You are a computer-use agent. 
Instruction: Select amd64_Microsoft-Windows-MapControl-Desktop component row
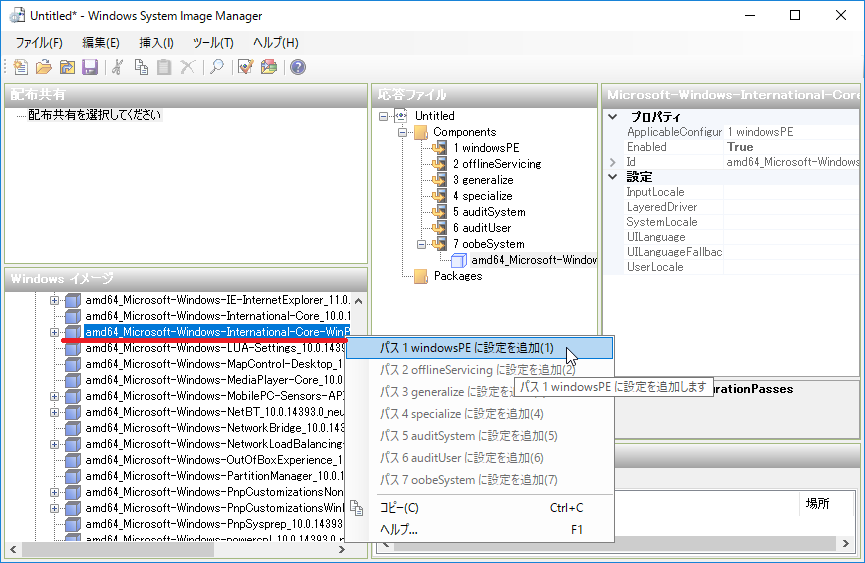214,364
